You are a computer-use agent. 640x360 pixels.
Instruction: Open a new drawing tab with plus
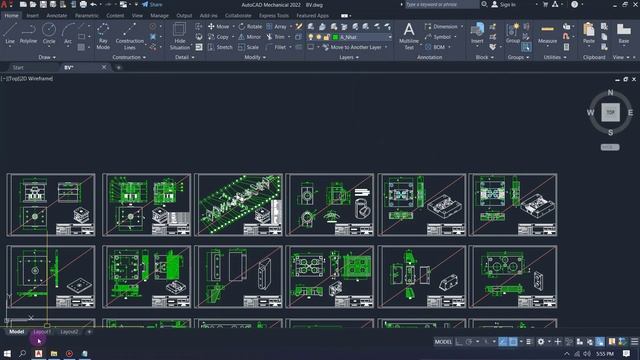(118, 67)
